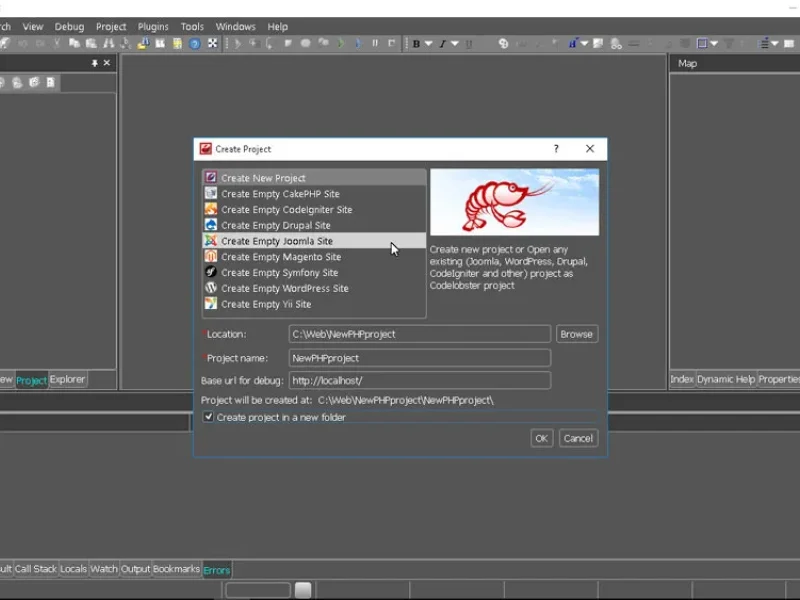
Task: Open search using the find toolbar icon
Action: point(108,43)
